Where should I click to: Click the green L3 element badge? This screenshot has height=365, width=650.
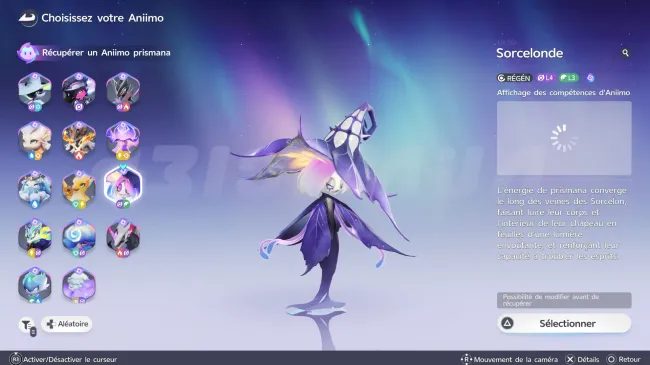568,78
